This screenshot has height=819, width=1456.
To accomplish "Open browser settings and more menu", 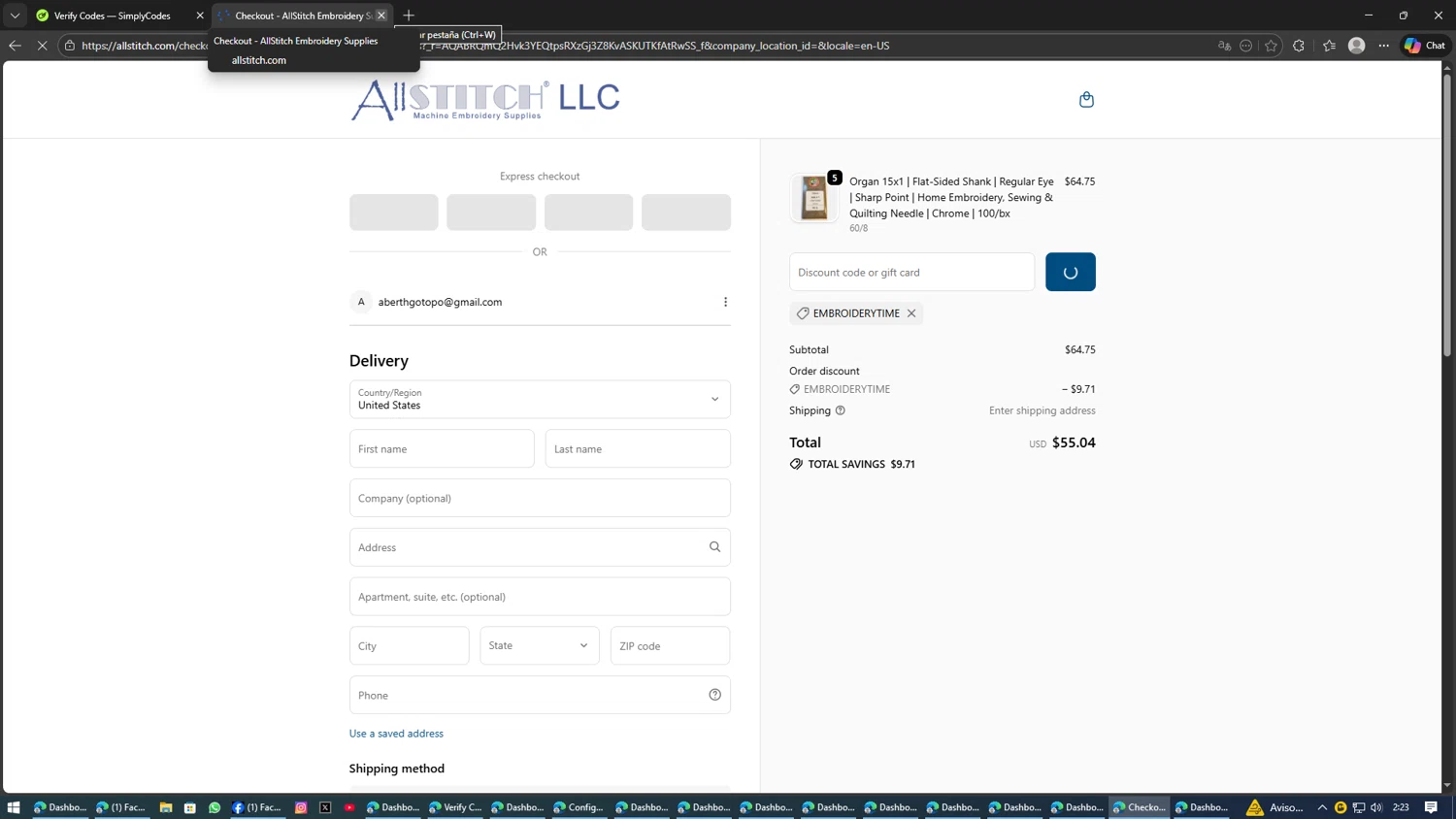I will click(x=1384, y=46).
